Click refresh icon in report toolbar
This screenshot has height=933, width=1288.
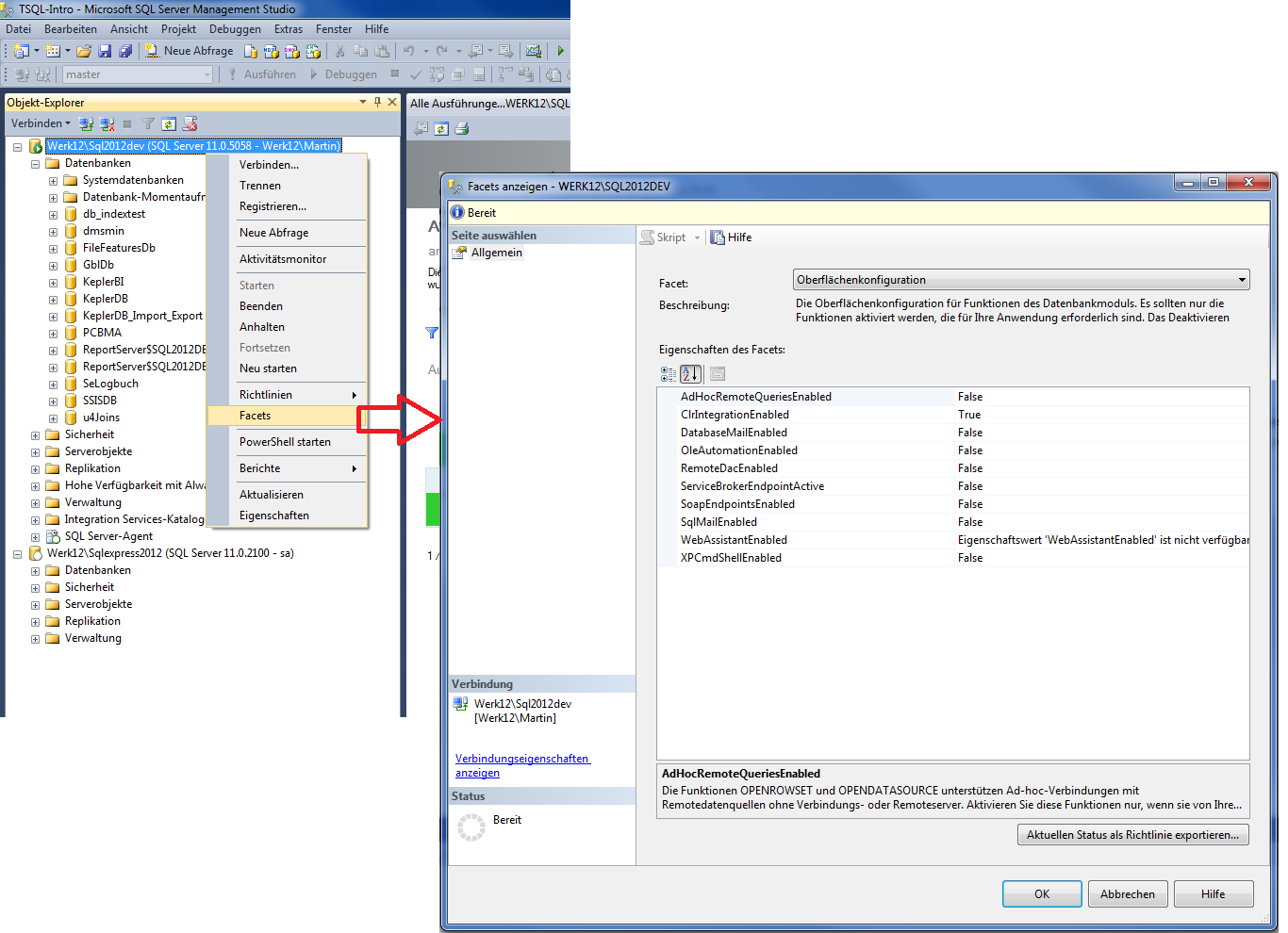point(441,128)
